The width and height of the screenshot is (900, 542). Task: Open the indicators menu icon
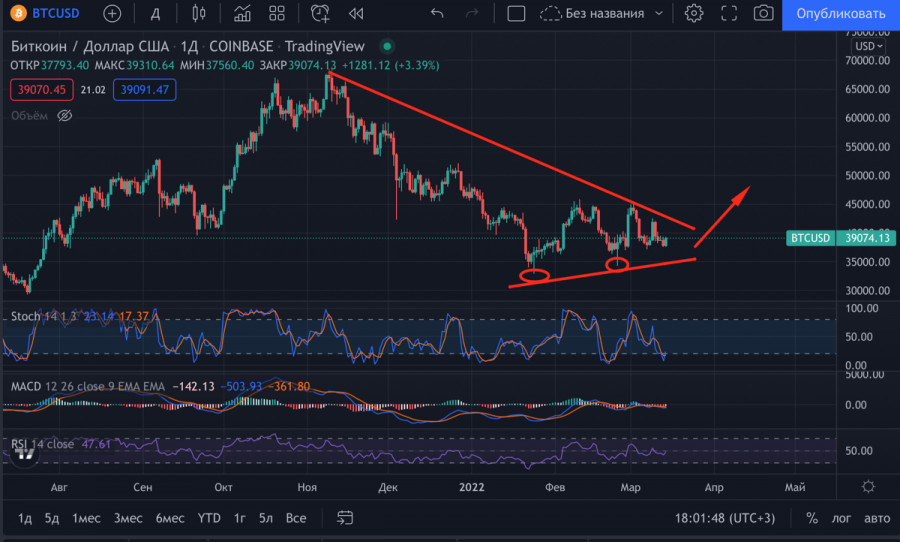tap(242, 13)
